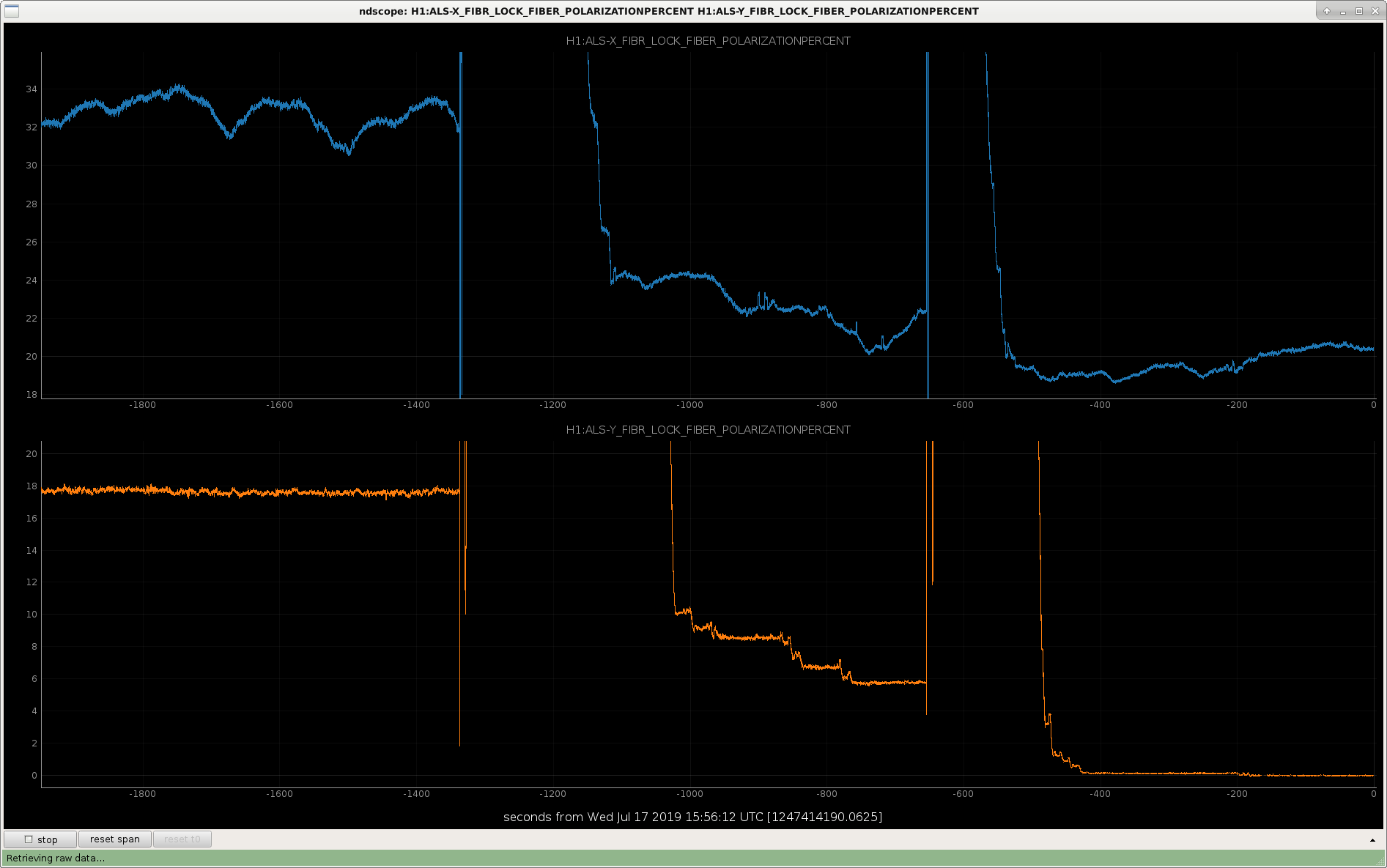Screen dimensions: 1387x868
Task: Select the ndscope window title text
Action: (x=668, y=11)
